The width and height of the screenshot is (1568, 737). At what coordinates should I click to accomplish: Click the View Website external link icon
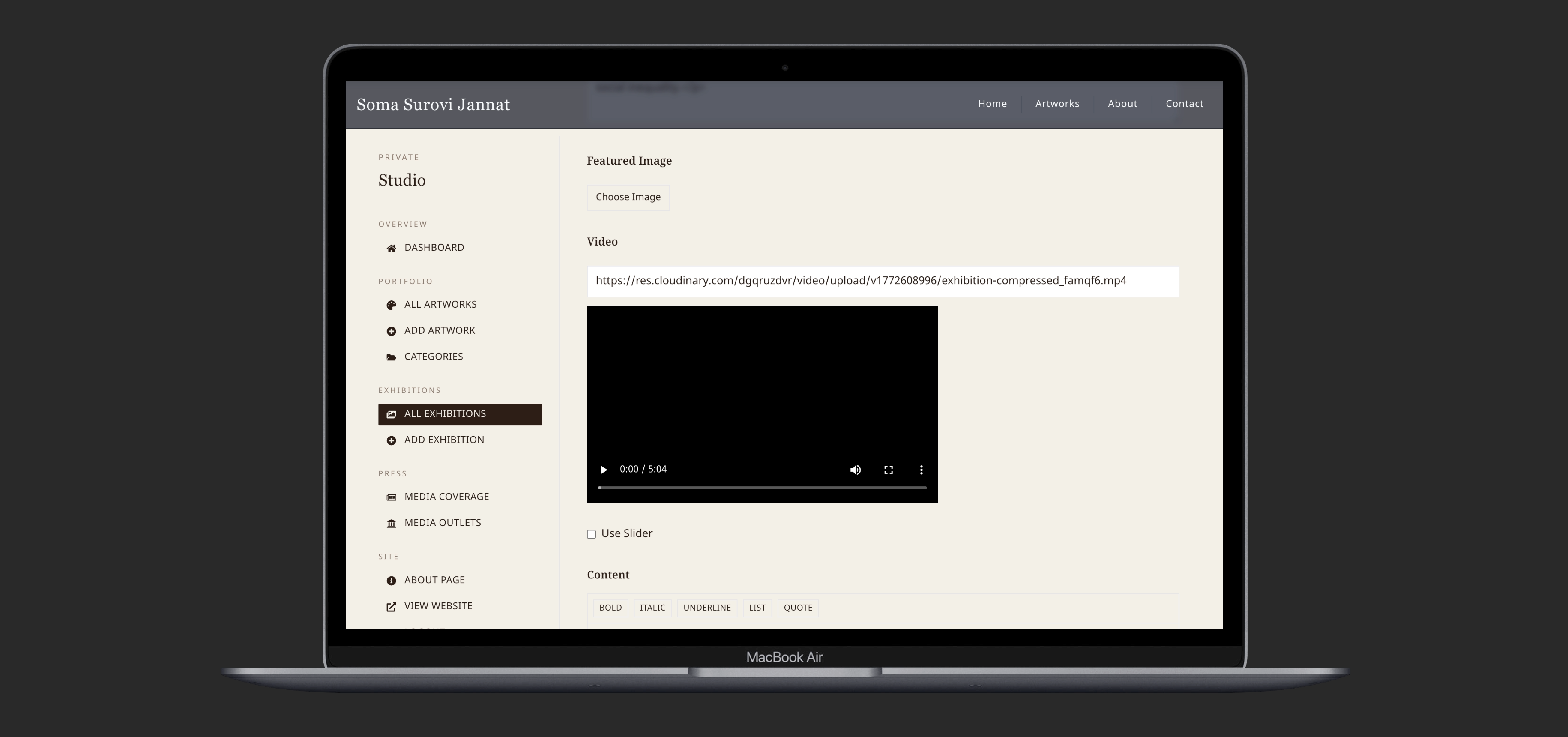(x=392, y=607)
